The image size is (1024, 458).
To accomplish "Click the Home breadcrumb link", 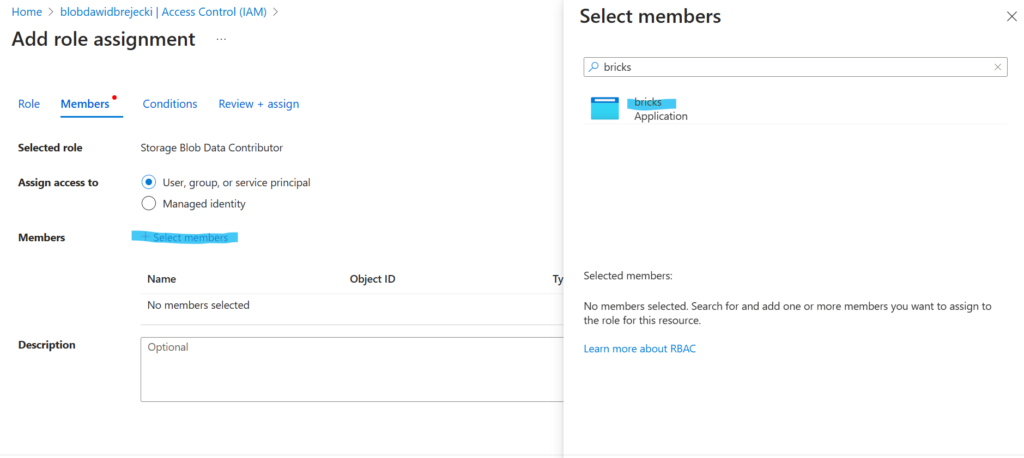I will (x=26, y=12).
